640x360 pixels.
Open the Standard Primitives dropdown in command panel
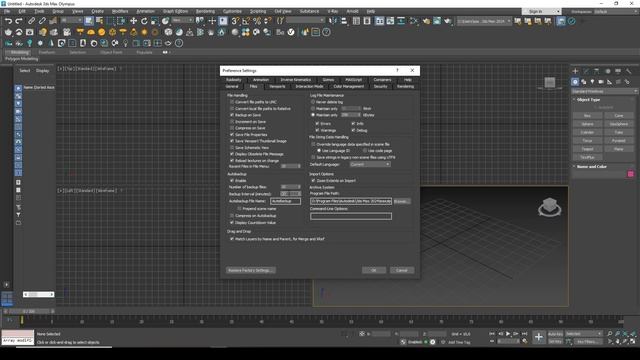[x=605, y=91]
